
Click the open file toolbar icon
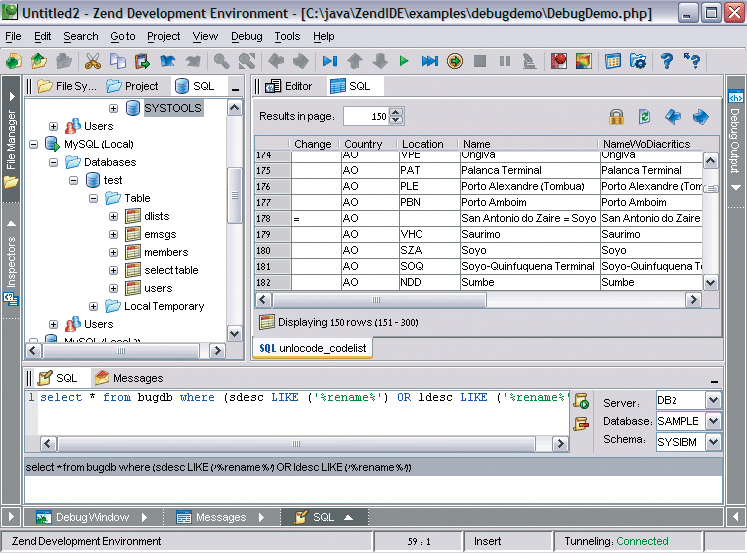(39, 61)
